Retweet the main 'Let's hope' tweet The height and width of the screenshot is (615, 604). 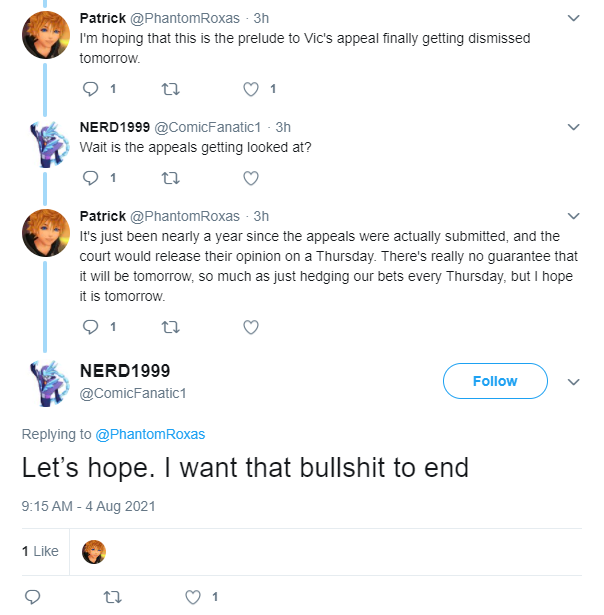(113, 597)
